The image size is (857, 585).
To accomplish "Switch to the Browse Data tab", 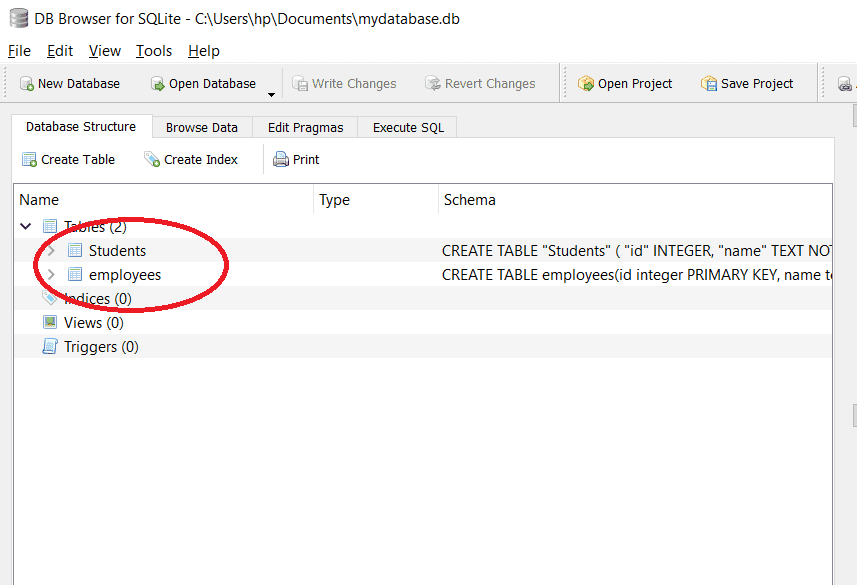I will (202, 127).
